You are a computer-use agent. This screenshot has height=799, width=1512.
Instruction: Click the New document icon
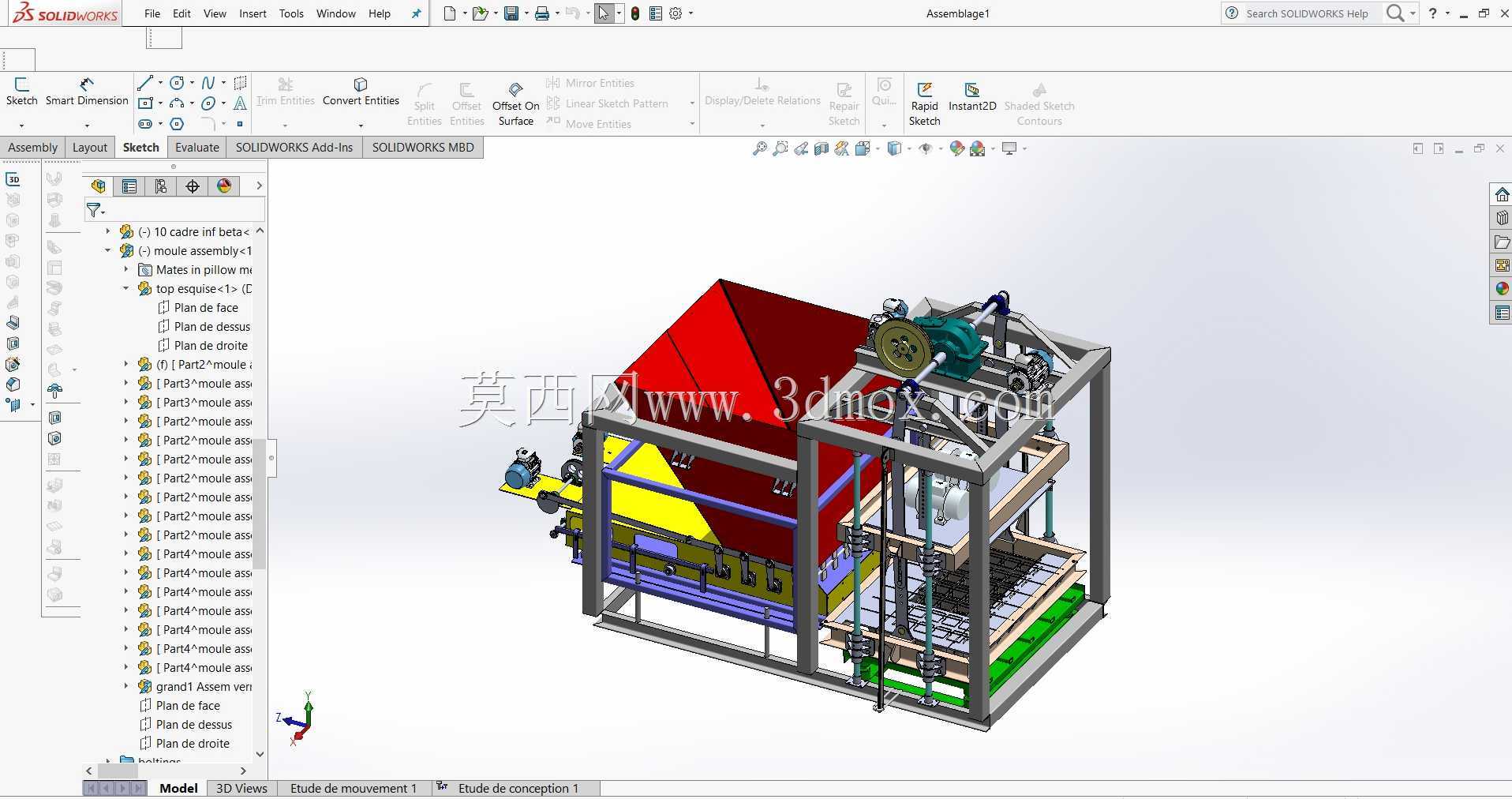coord(449,13)
